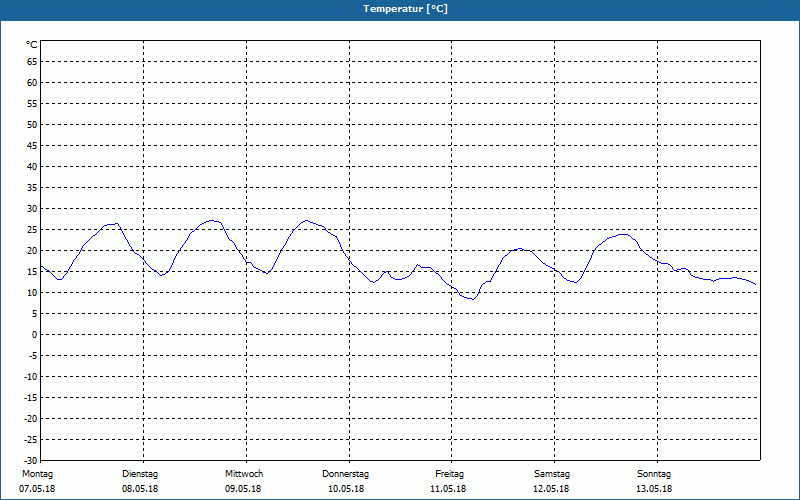Screen dimensions: 800x500
Task: Click the lowest temperature dip on Freitag
Action: click(x=472, y=299)
